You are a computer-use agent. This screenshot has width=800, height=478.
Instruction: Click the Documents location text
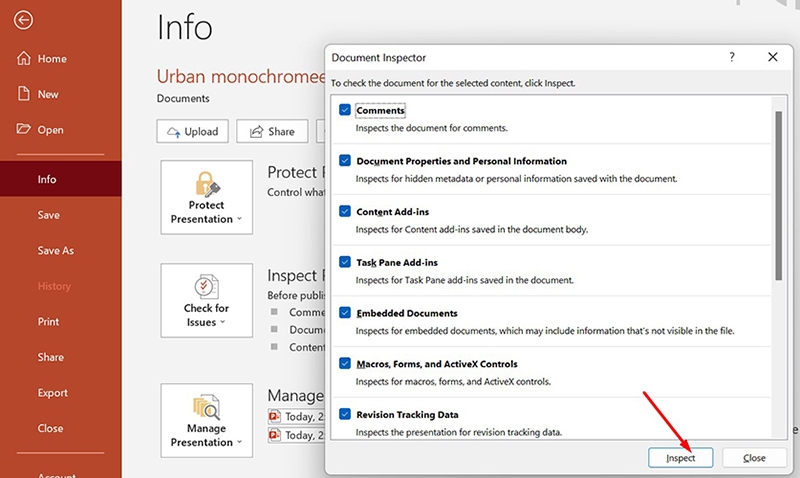(x=183, y=98)
